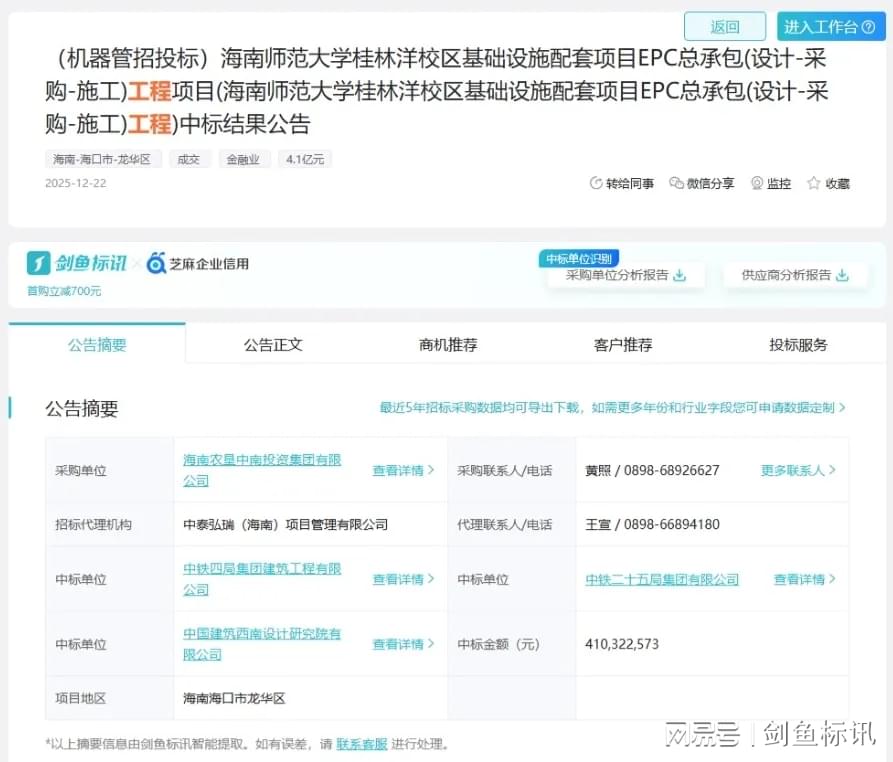This screenshot has width=893, height=762.
Task: Click the 微信分享 WeChat share icon
Action: tap(677, 184)
